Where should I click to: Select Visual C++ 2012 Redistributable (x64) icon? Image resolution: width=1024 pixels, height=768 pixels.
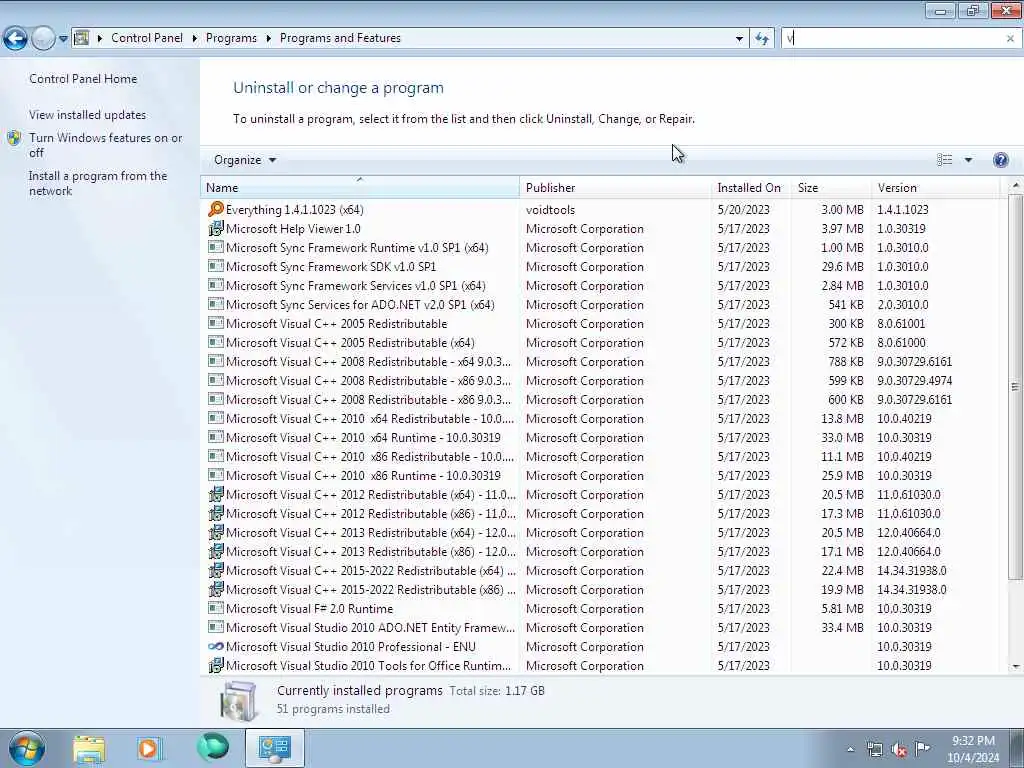(216, 494)
